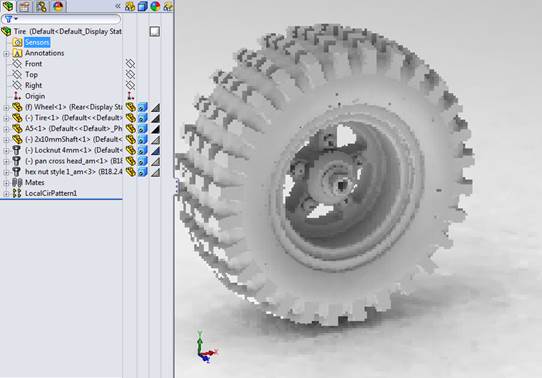Expand the (-) Tire<1> component

point(6,119)
